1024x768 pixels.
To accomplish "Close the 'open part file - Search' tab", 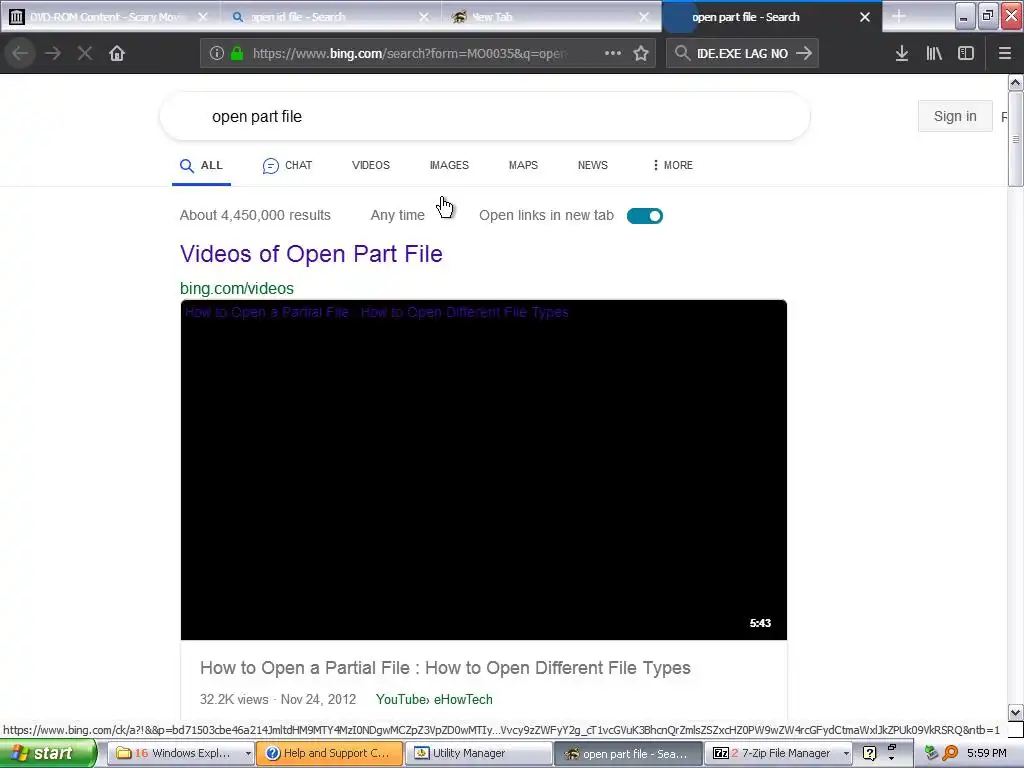I will click(865, 17).
